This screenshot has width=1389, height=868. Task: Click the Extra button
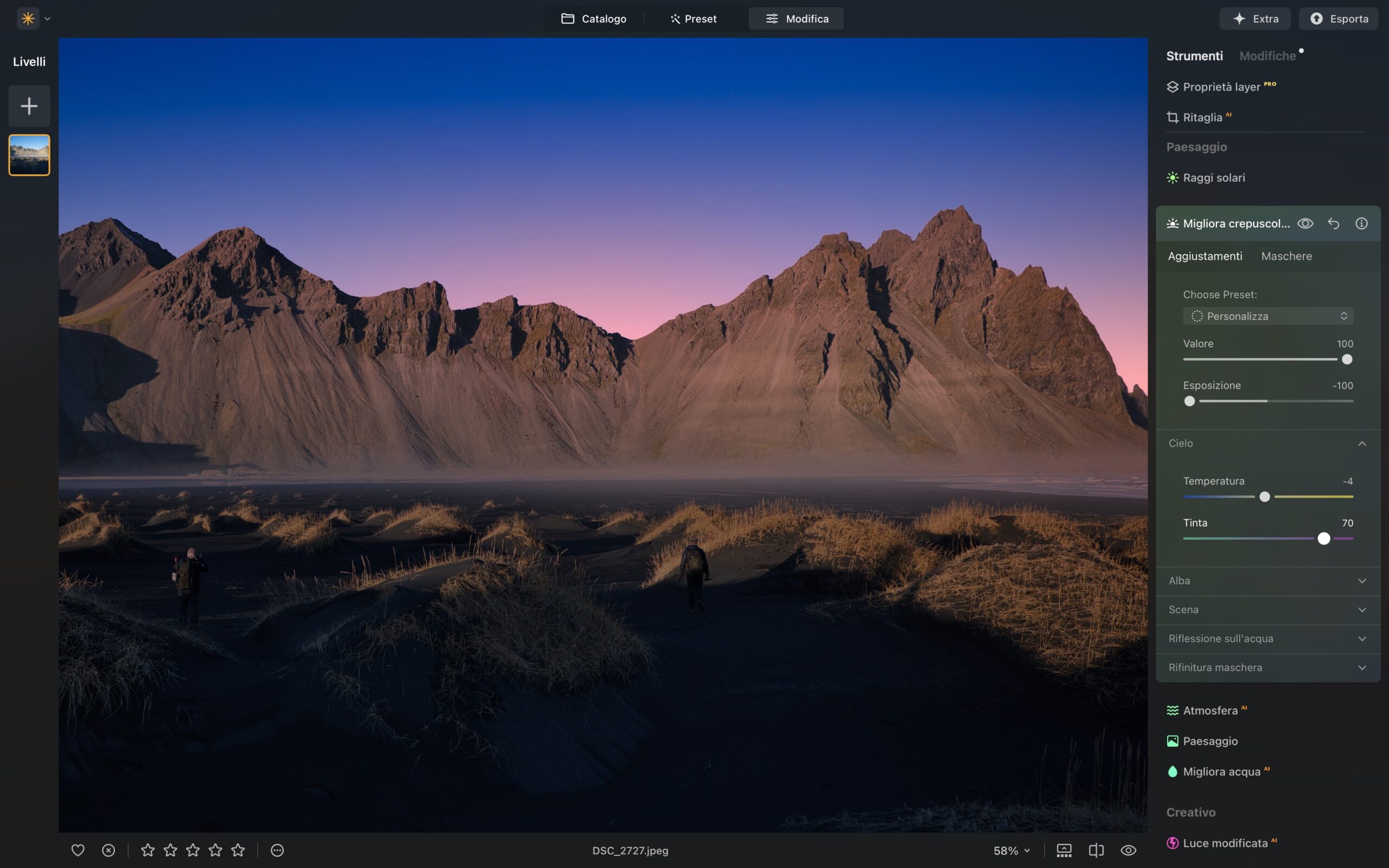pos(1256,18)
